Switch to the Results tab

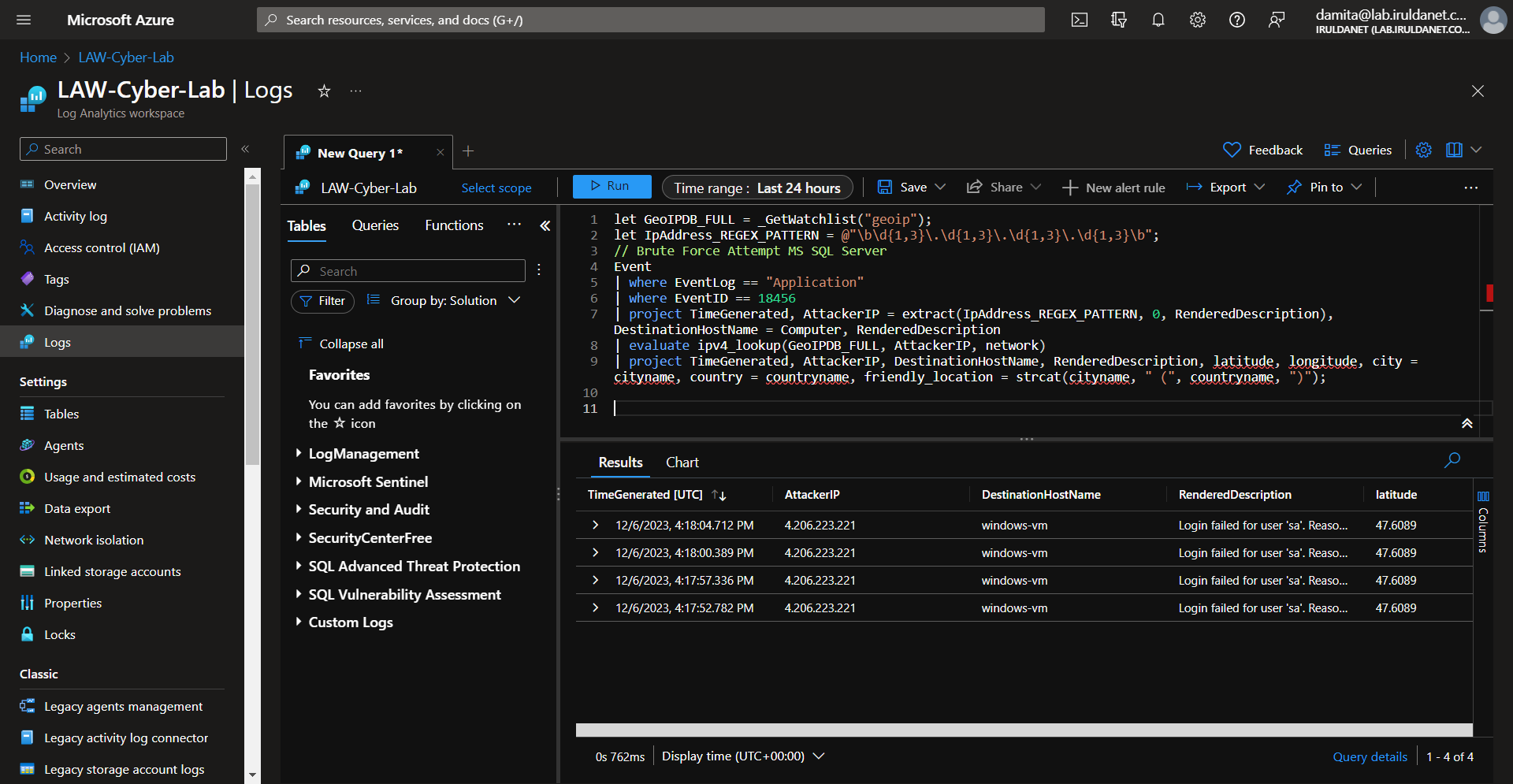pos(620,463)
